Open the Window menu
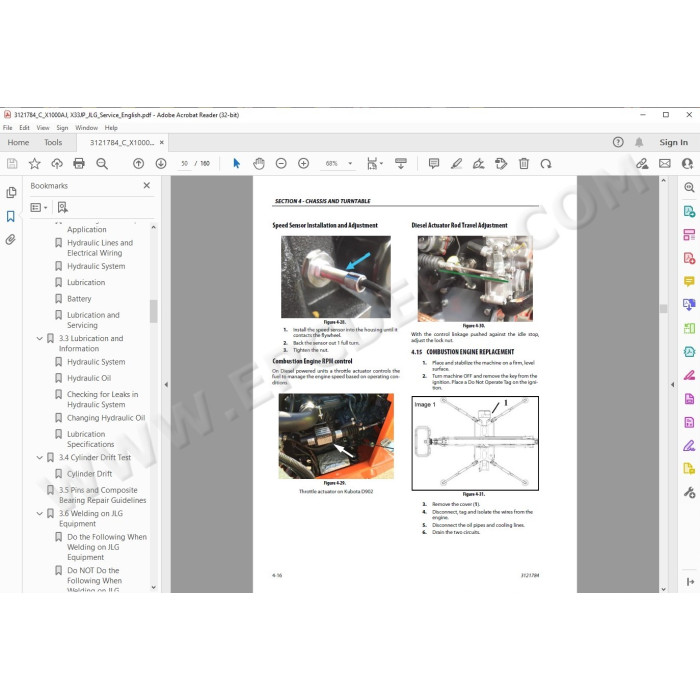This screenshot has height=700, width=700. 86,128
